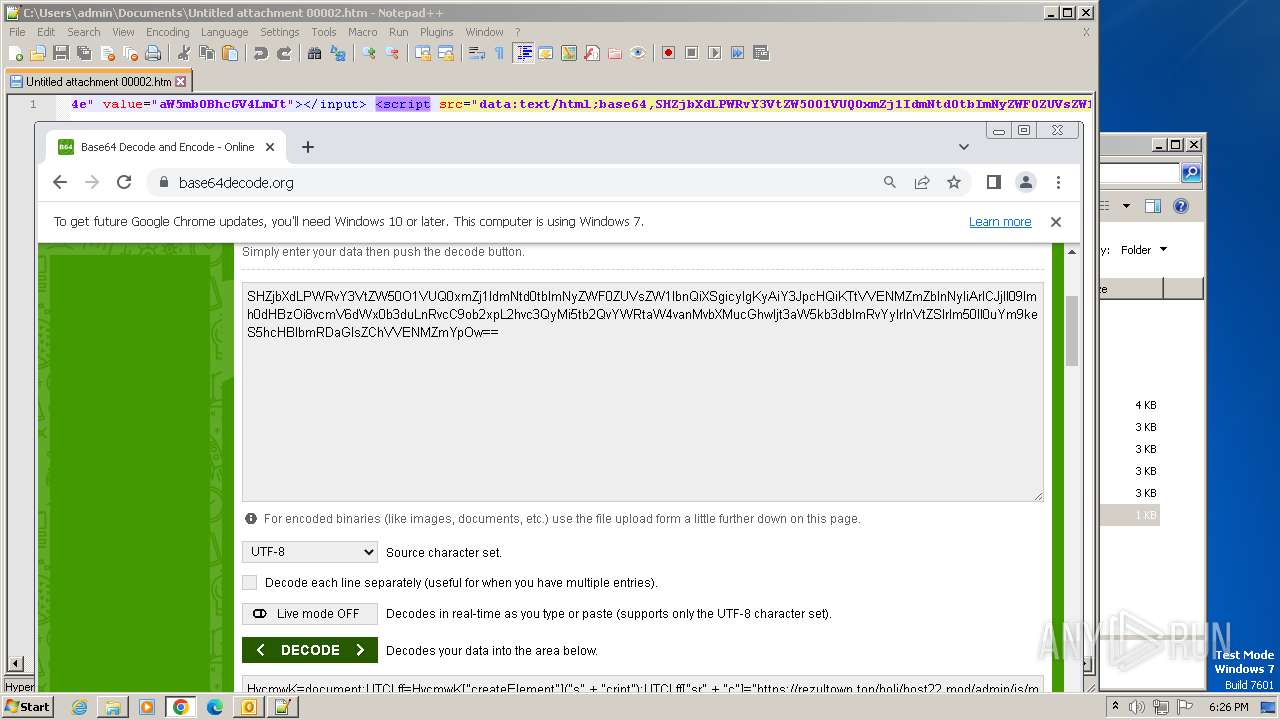The image size is (1280, 720).
Task: Toggle Show All Characters pilcrow icon
Action: coord(499,53)
